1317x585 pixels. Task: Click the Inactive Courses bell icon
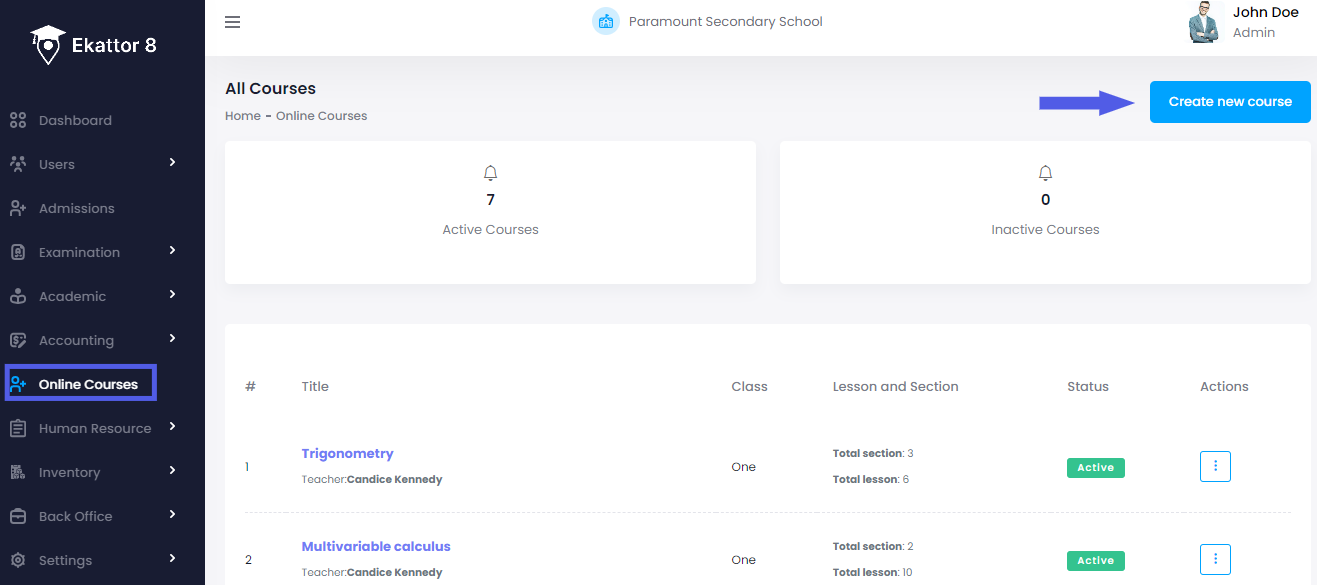(x=1045, y=173)
